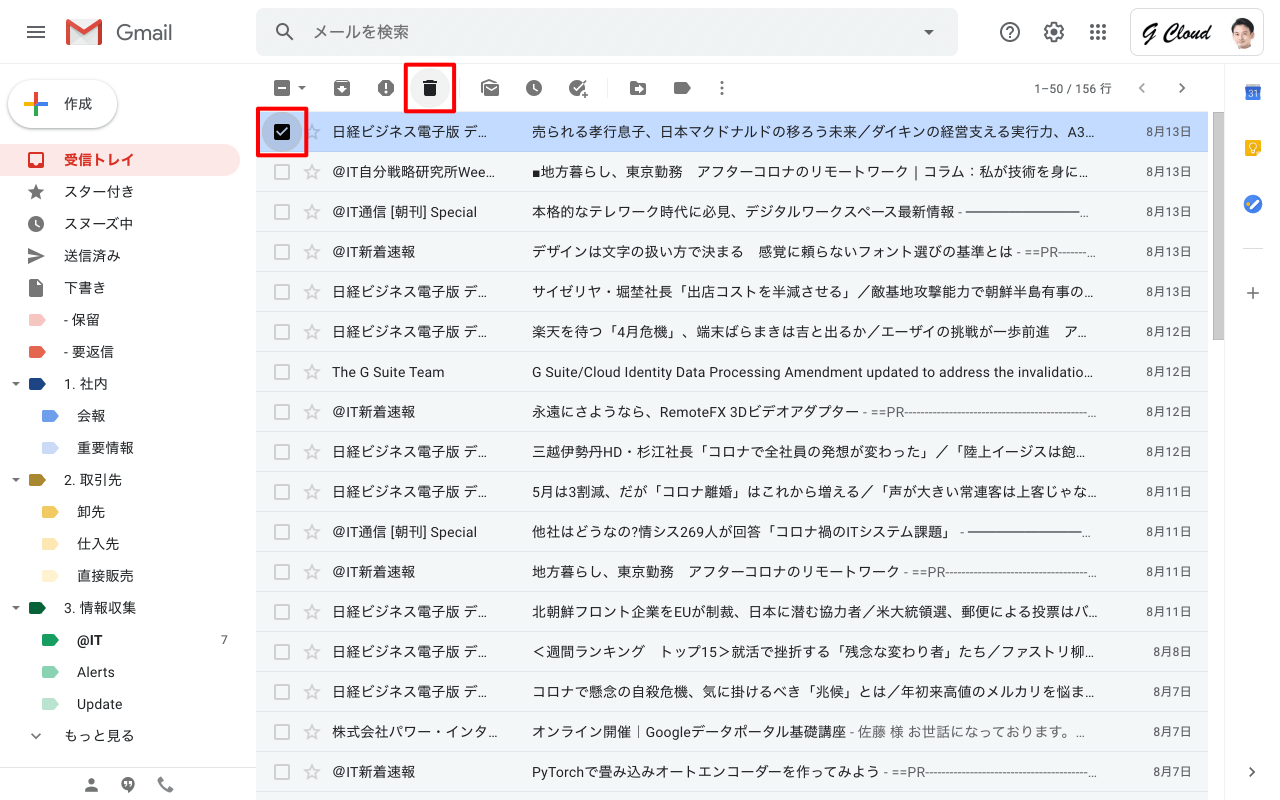Uncheck the 売られる孝行息子 email checkbox
Viewport: 1280px width, 800px height.
pyautogui.click(x=282, y=132)
